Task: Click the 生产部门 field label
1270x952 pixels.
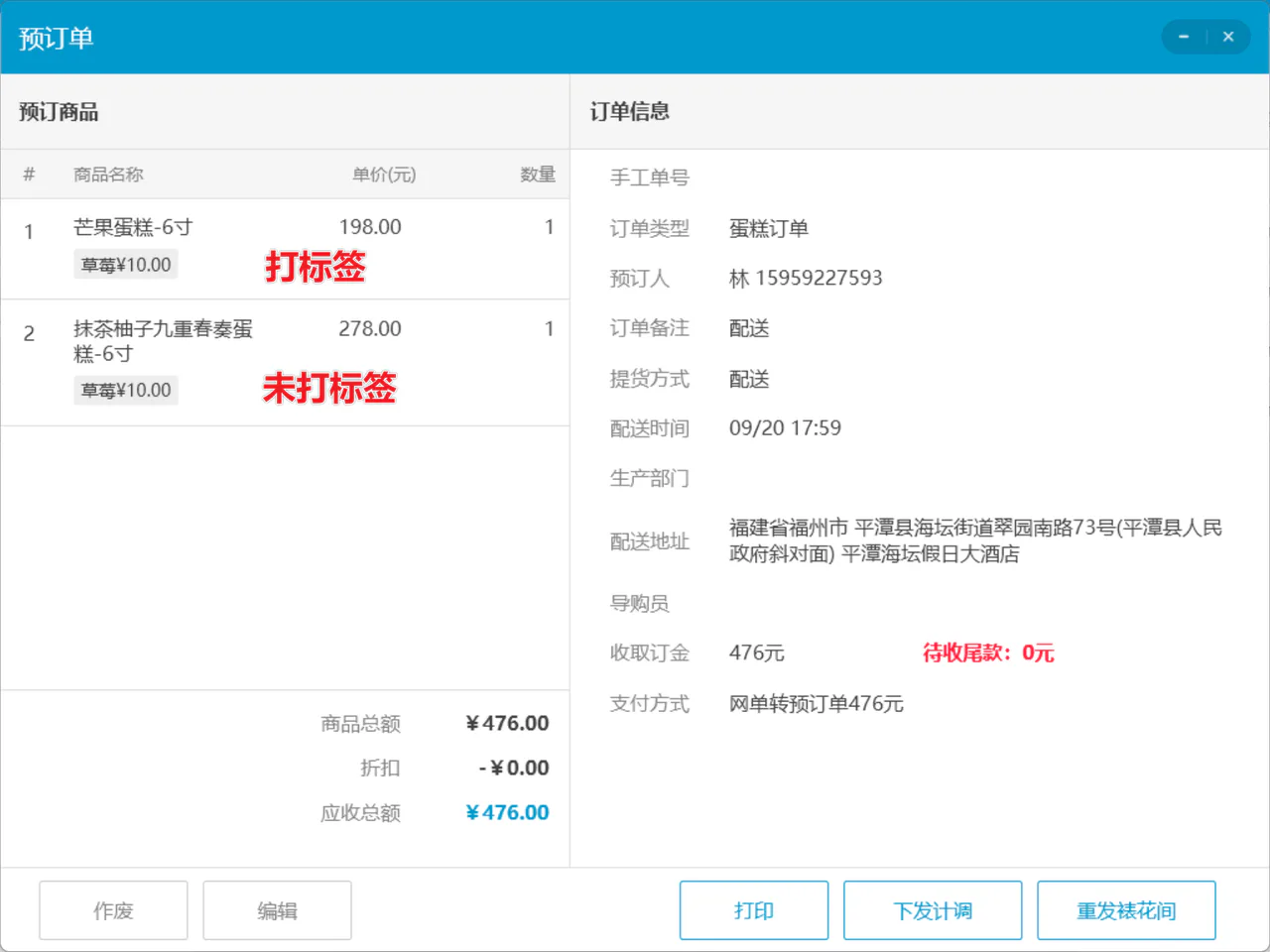Action: click(650, 478)
